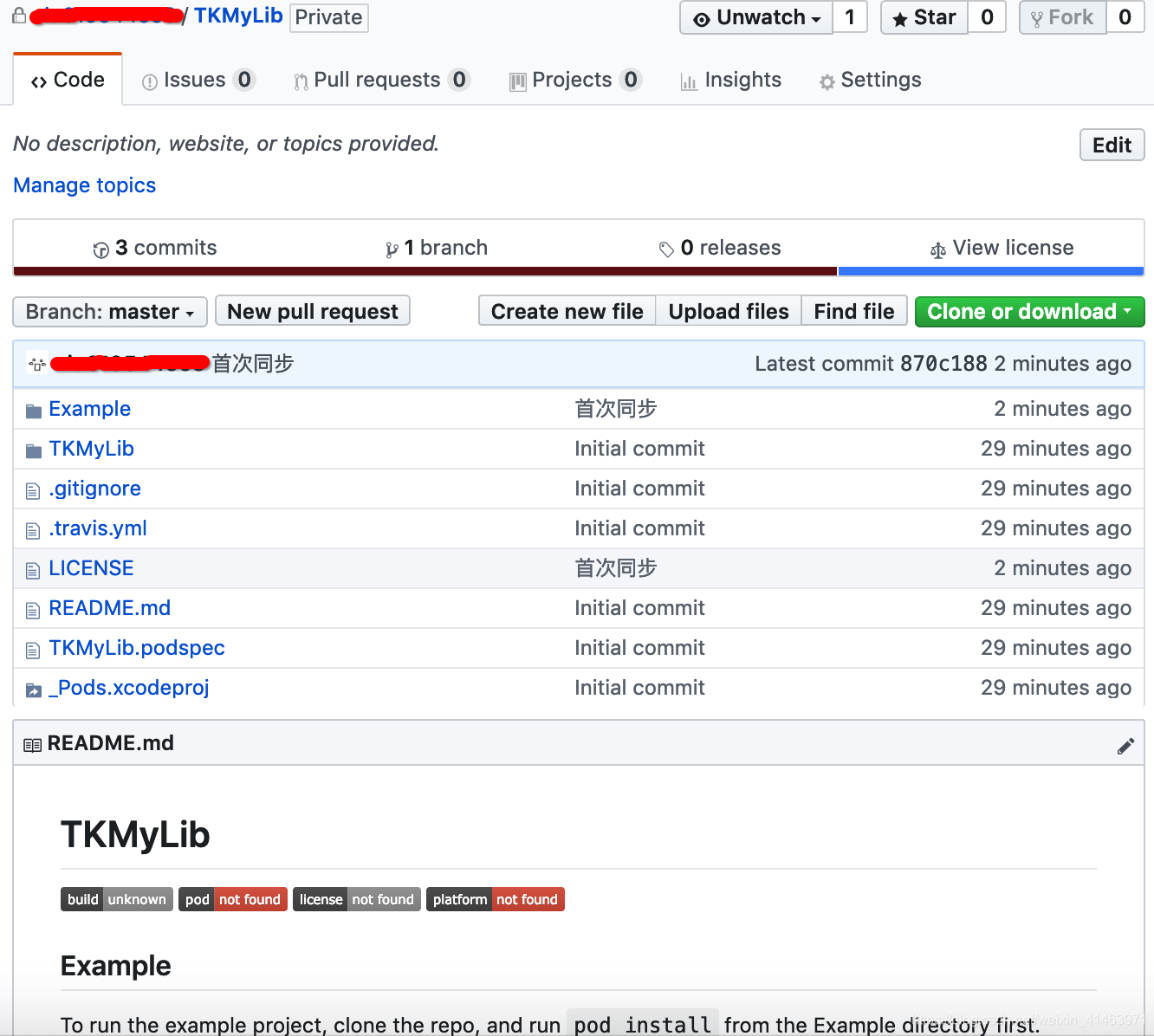The height and width of the screenshot is (1036, 1154).
Task: Open the .gitignore file
Action: [95, 489]
